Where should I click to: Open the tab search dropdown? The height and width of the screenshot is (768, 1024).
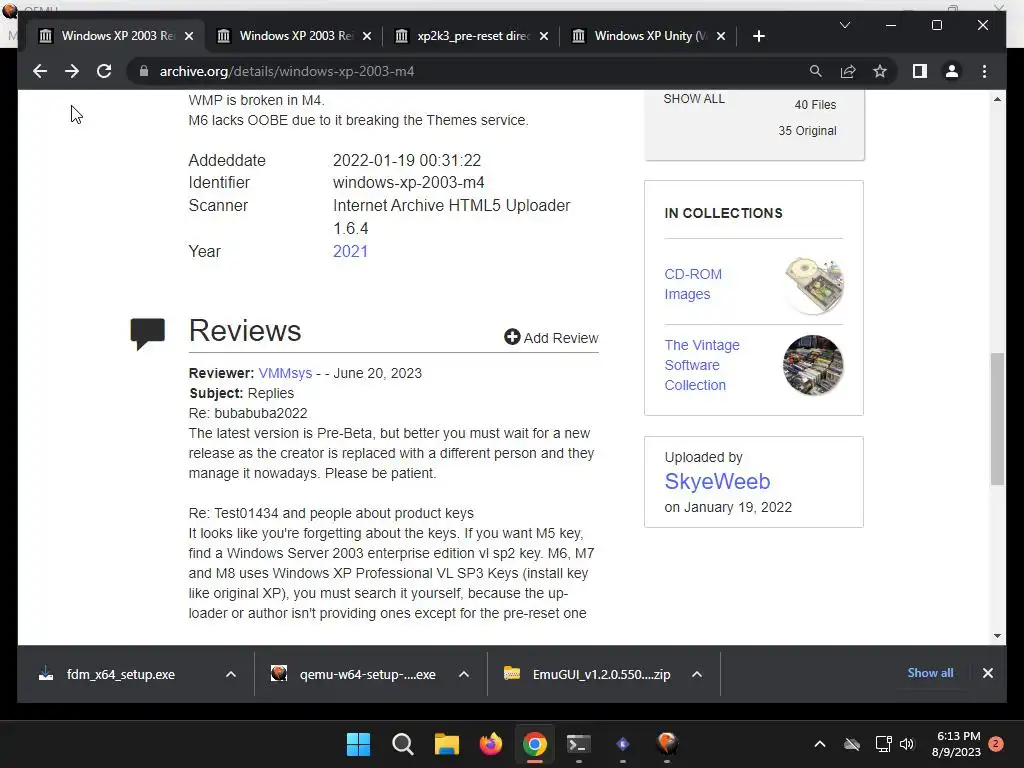click(x=844, y=25)
